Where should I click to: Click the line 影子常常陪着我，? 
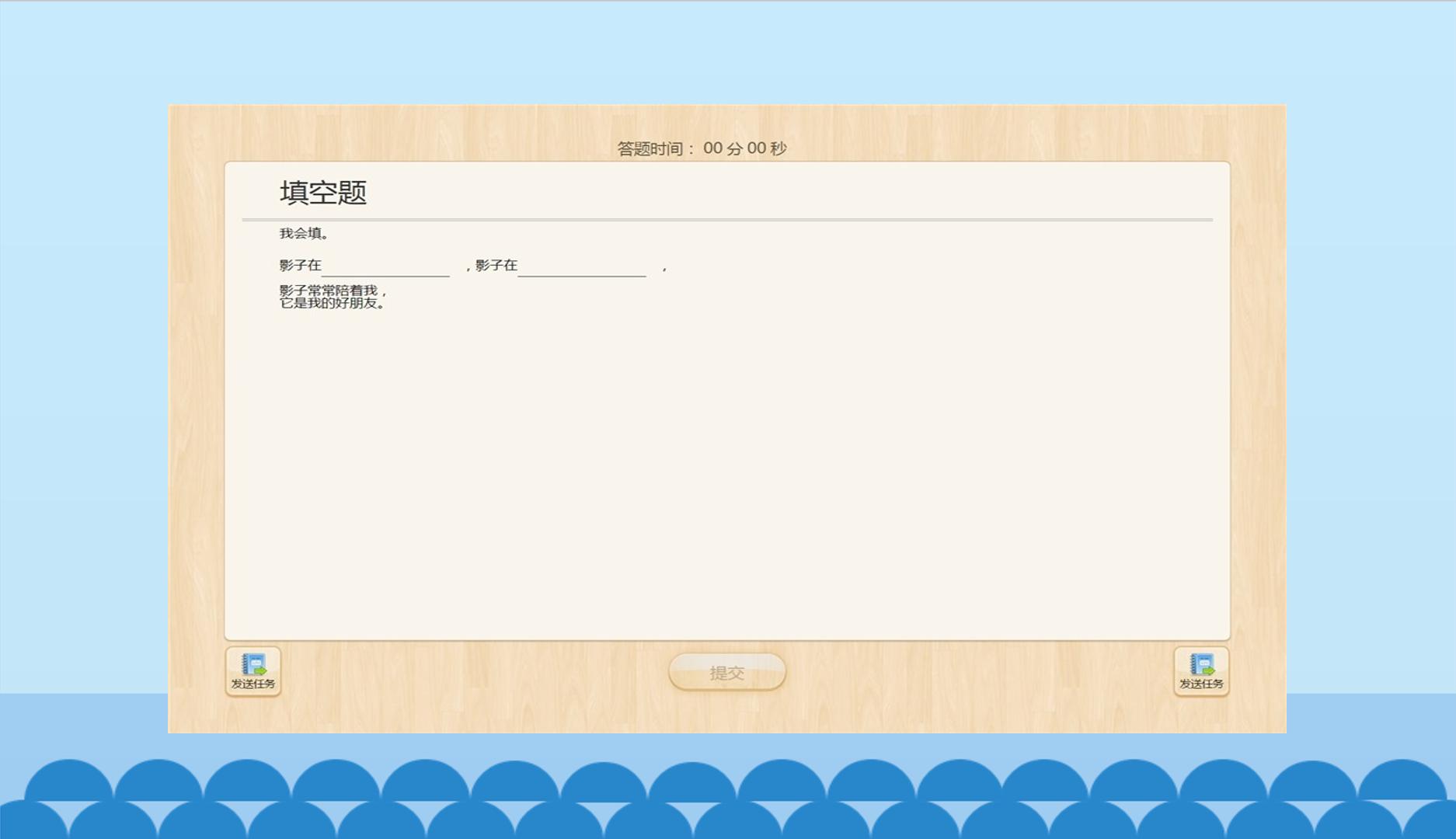(x=333, y=291)
